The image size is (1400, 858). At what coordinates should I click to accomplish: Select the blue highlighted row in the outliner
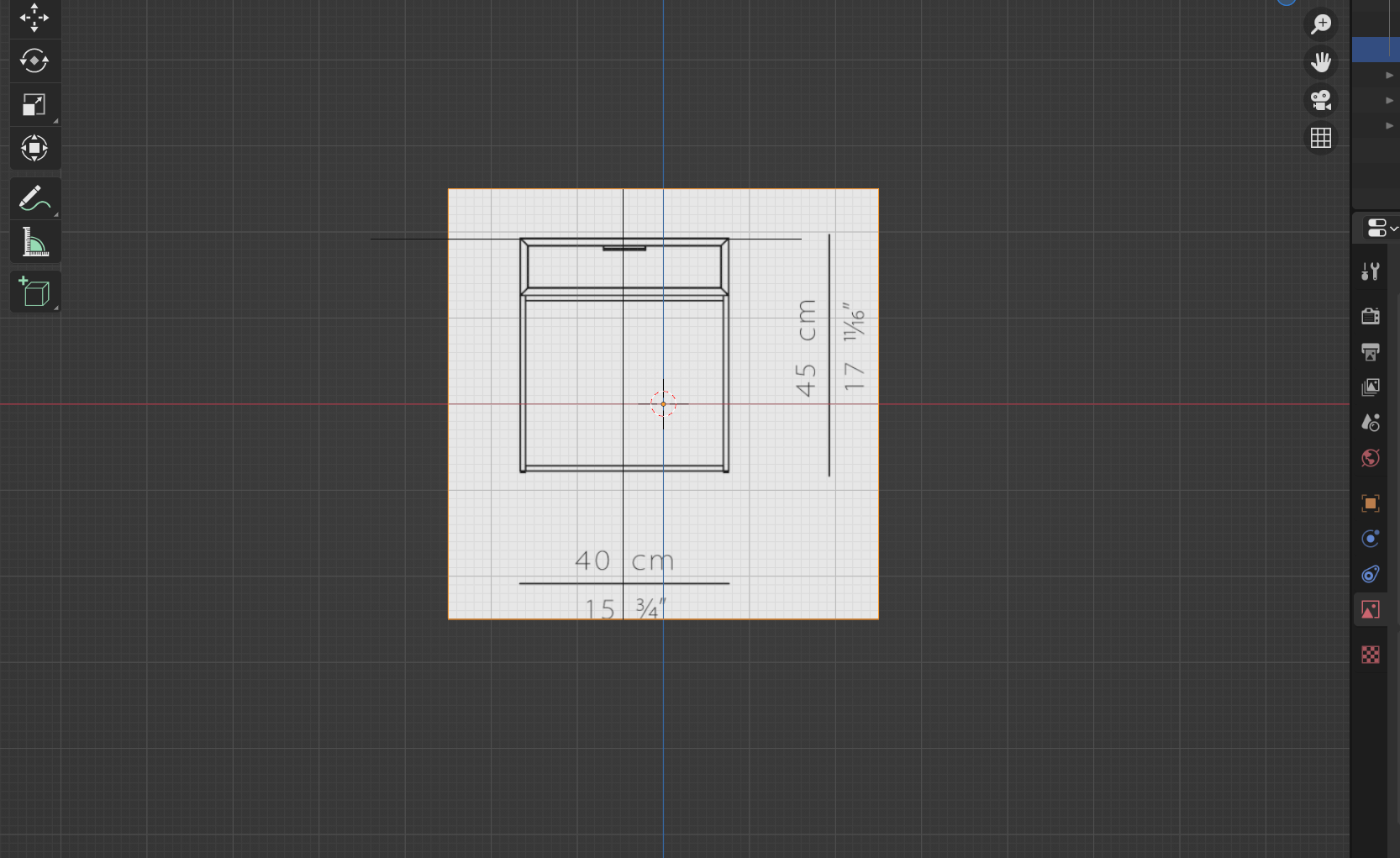click(x=1375, y=50)
